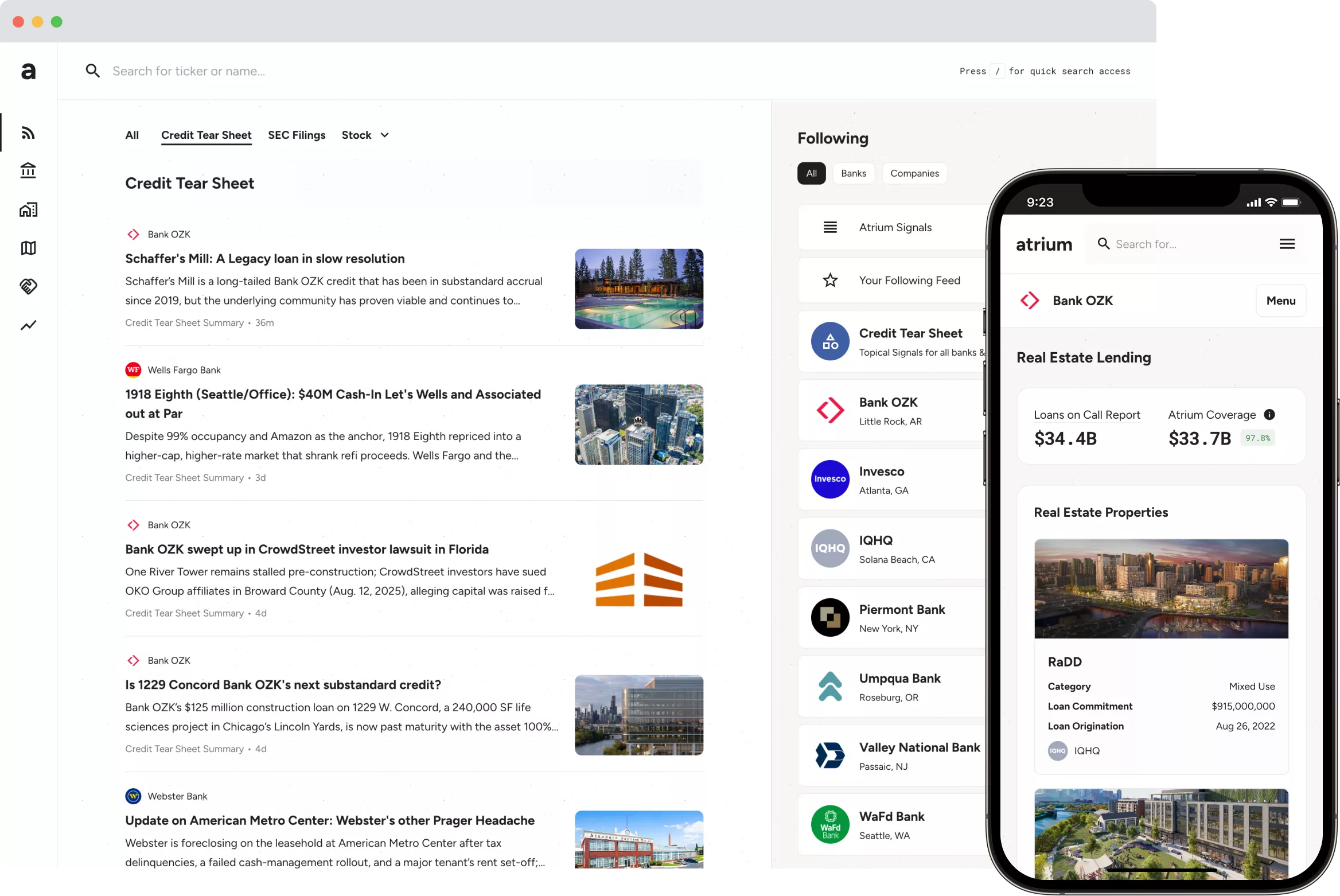Select the Credit Tear Sheet tab

point(206,135)
